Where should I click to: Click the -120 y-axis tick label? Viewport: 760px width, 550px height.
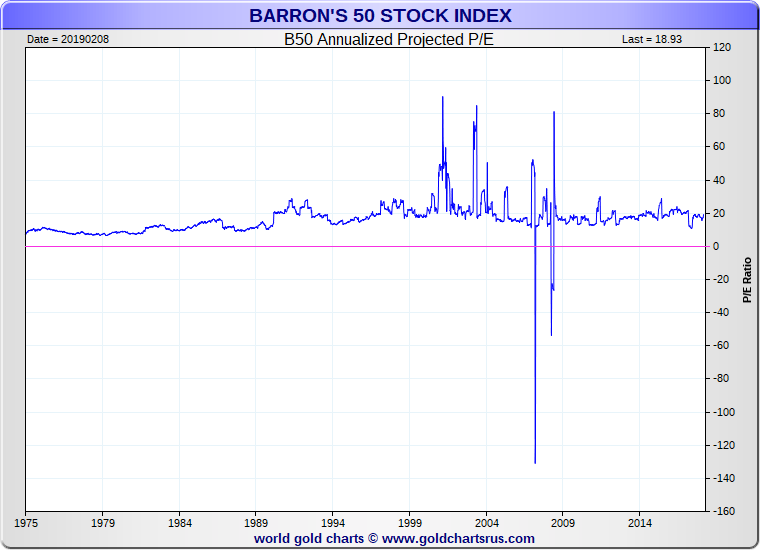[x=724, y=445]
